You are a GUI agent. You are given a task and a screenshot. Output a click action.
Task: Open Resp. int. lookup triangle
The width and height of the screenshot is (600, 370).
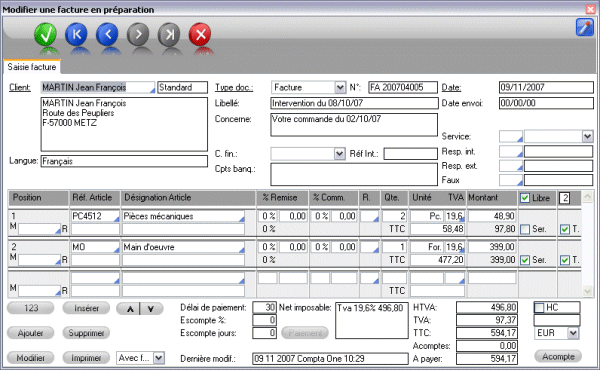tap(519, 155)
